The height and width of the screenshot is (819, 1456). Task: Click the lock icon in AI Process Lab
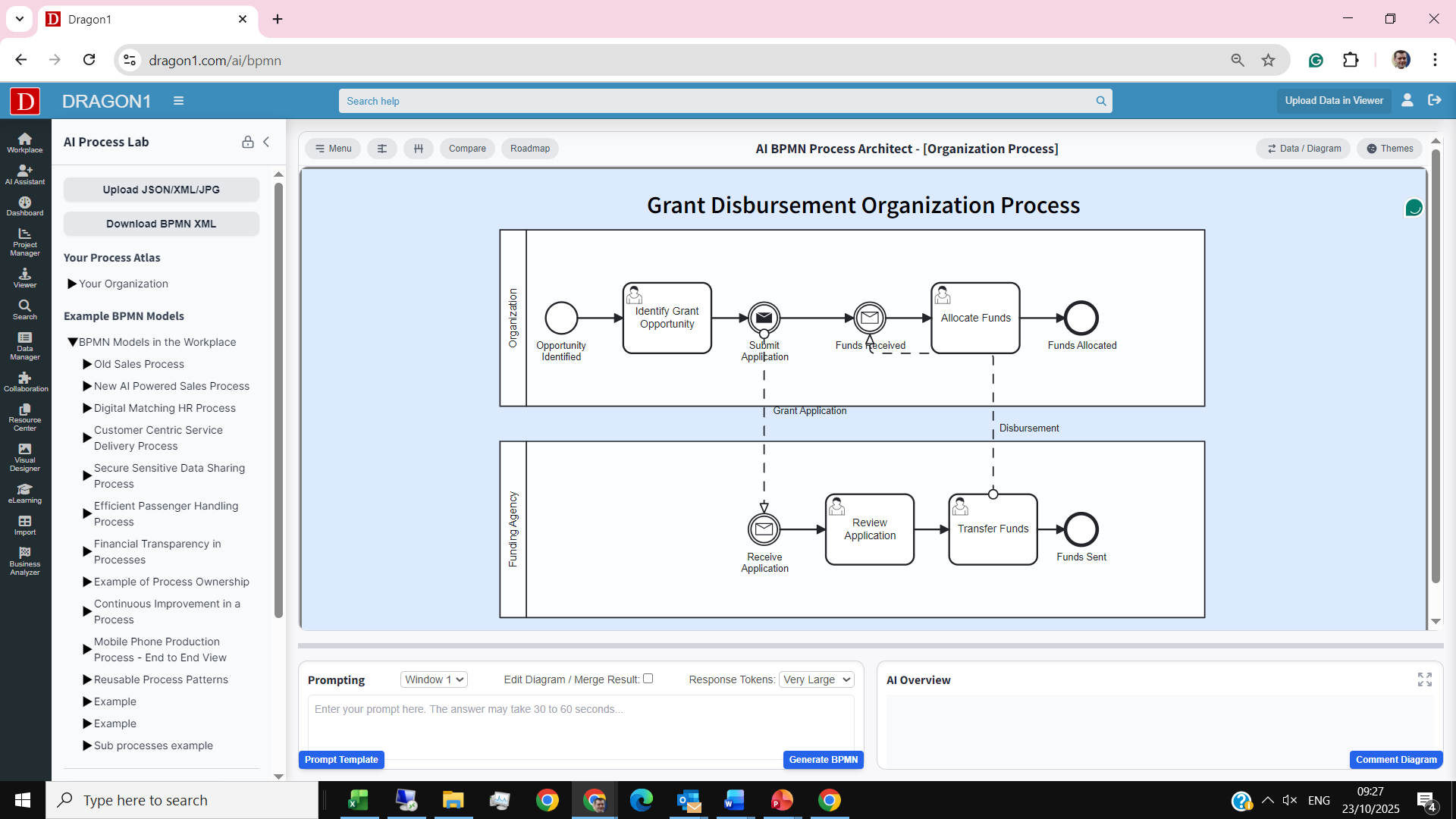click(247, 142)
